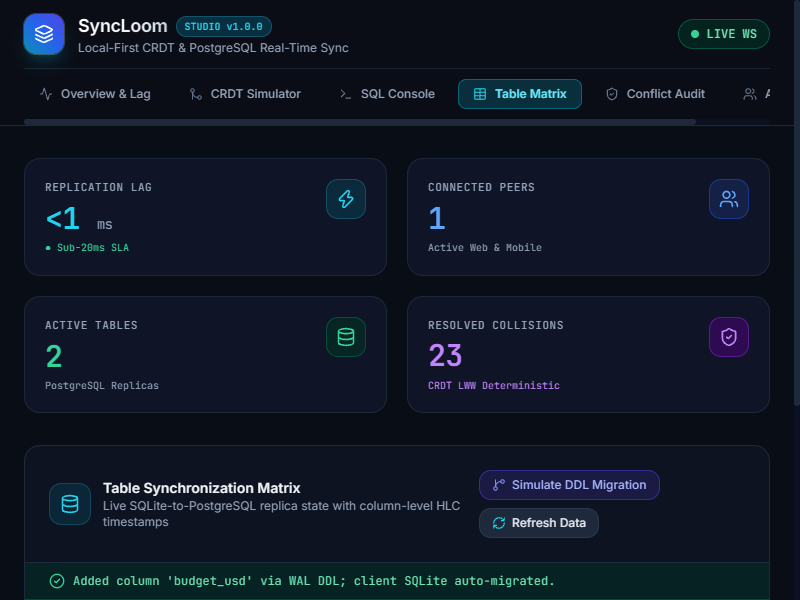Click the Connected Peers users icon
800x600 pixels.
729,199
